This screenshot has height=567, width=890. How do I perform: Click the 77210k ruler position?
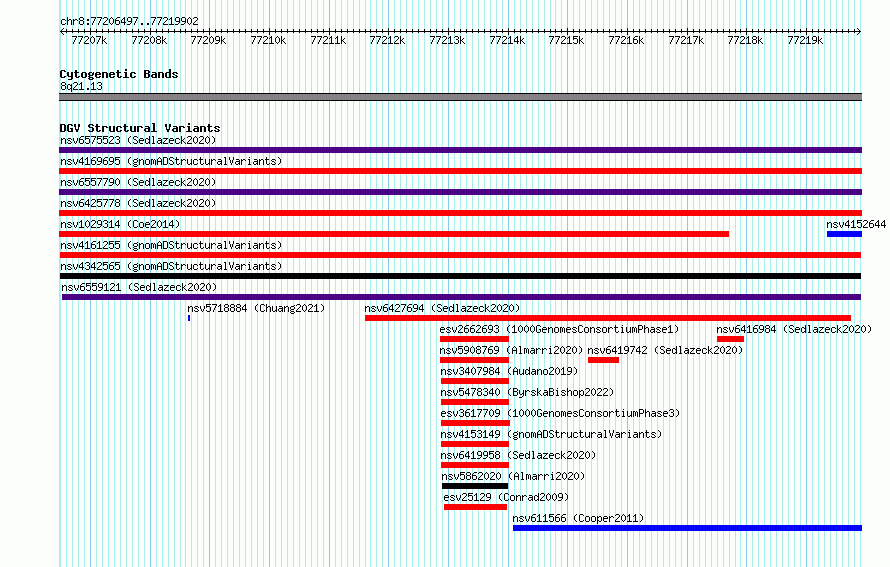pos(268,40)
